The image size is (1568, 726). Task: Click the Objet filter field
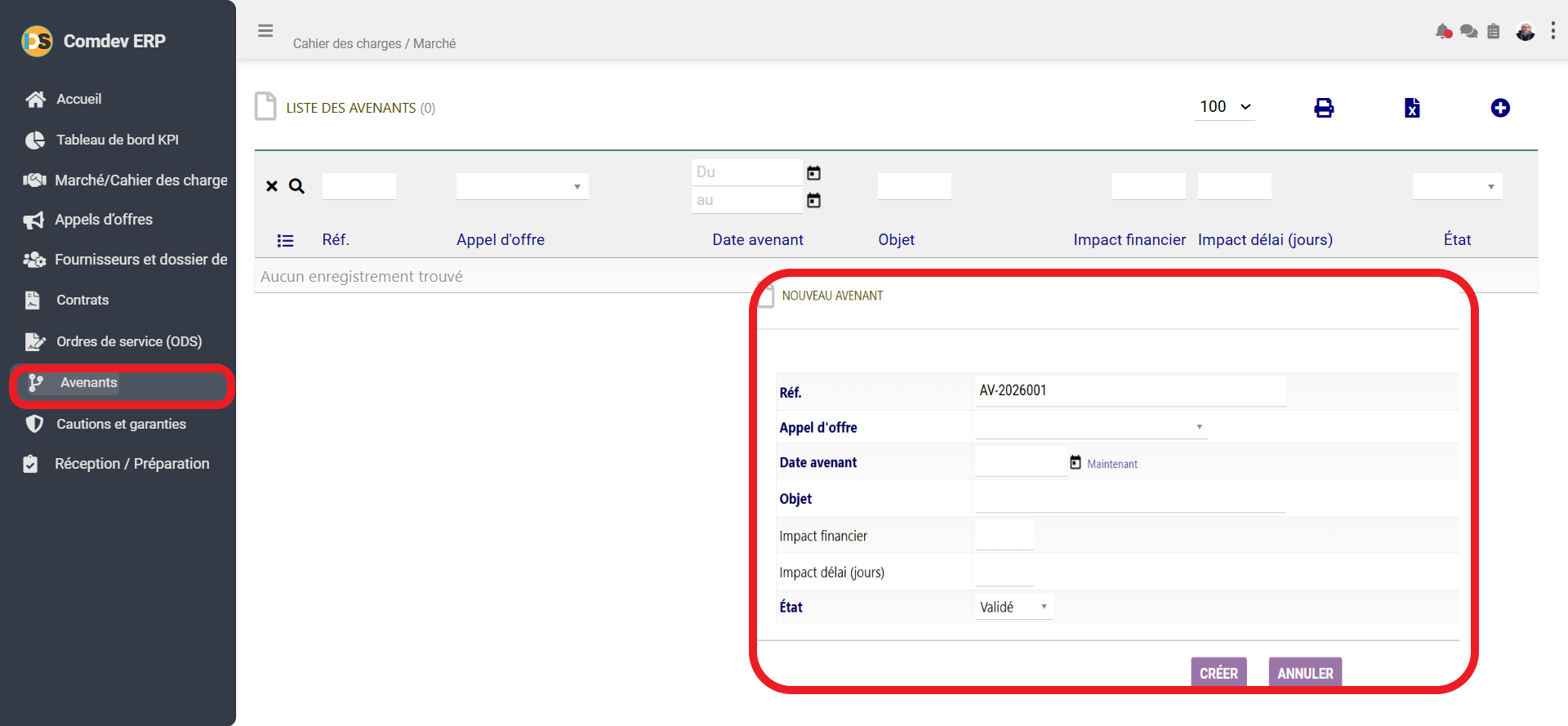[915, 186]
